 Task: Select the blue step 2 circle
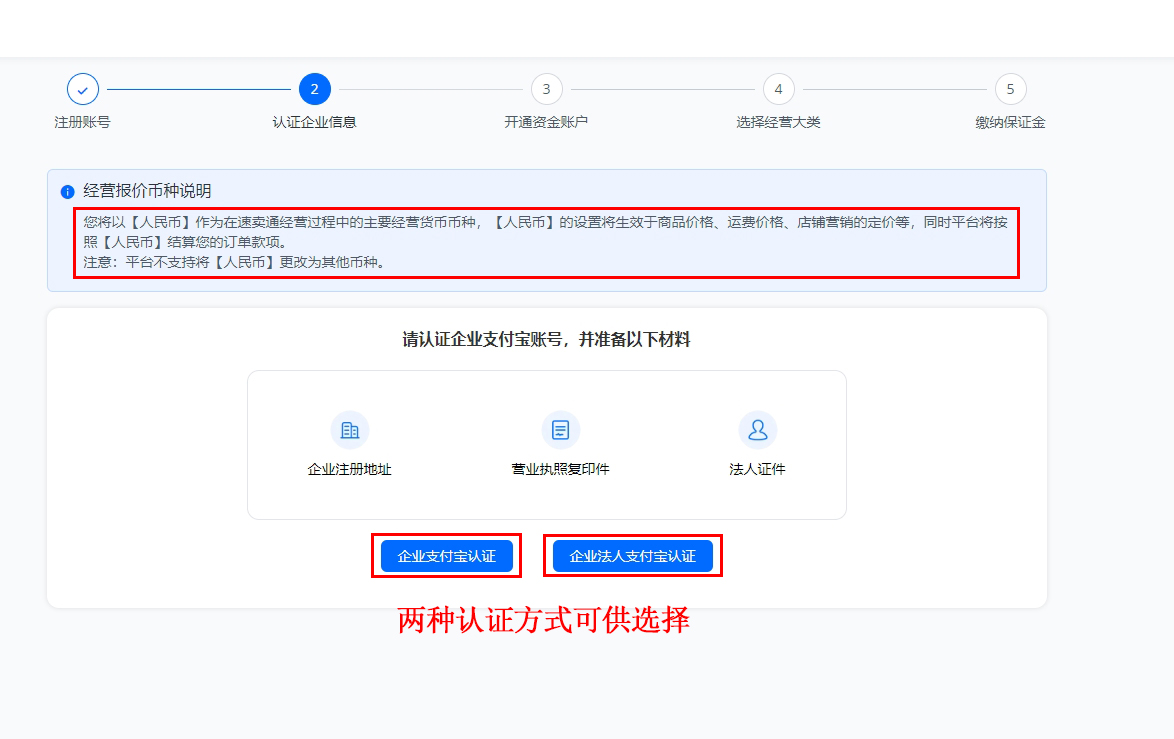coord(314,89)
